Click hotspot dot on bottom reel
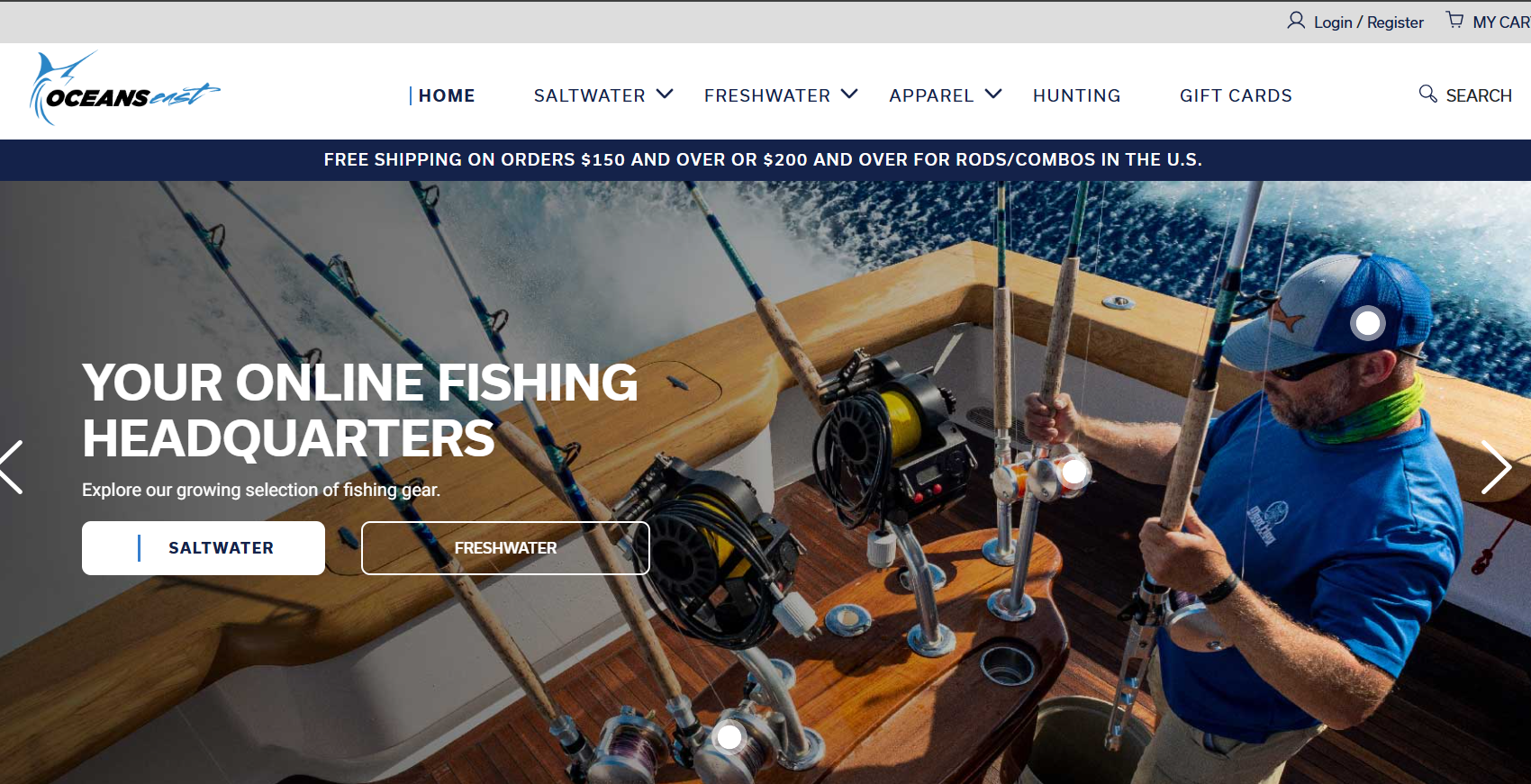The width and height of the screenshot is (1531, 784). (729, 737)
